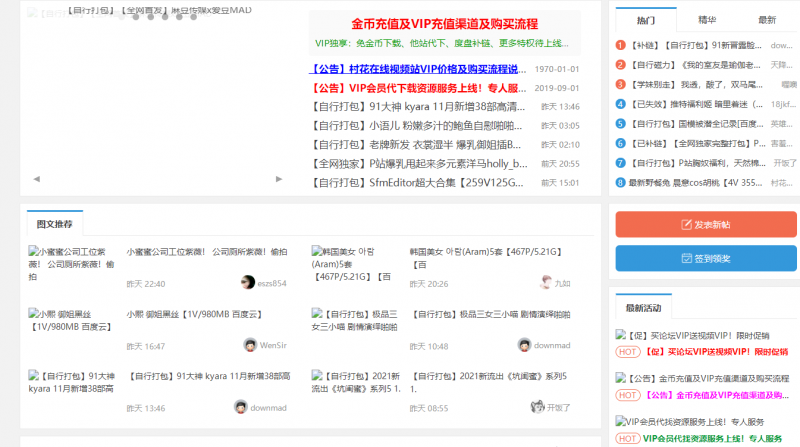Click the number 8 rank badge in hot list
This screenshot has width=800, height=447.
620,183
